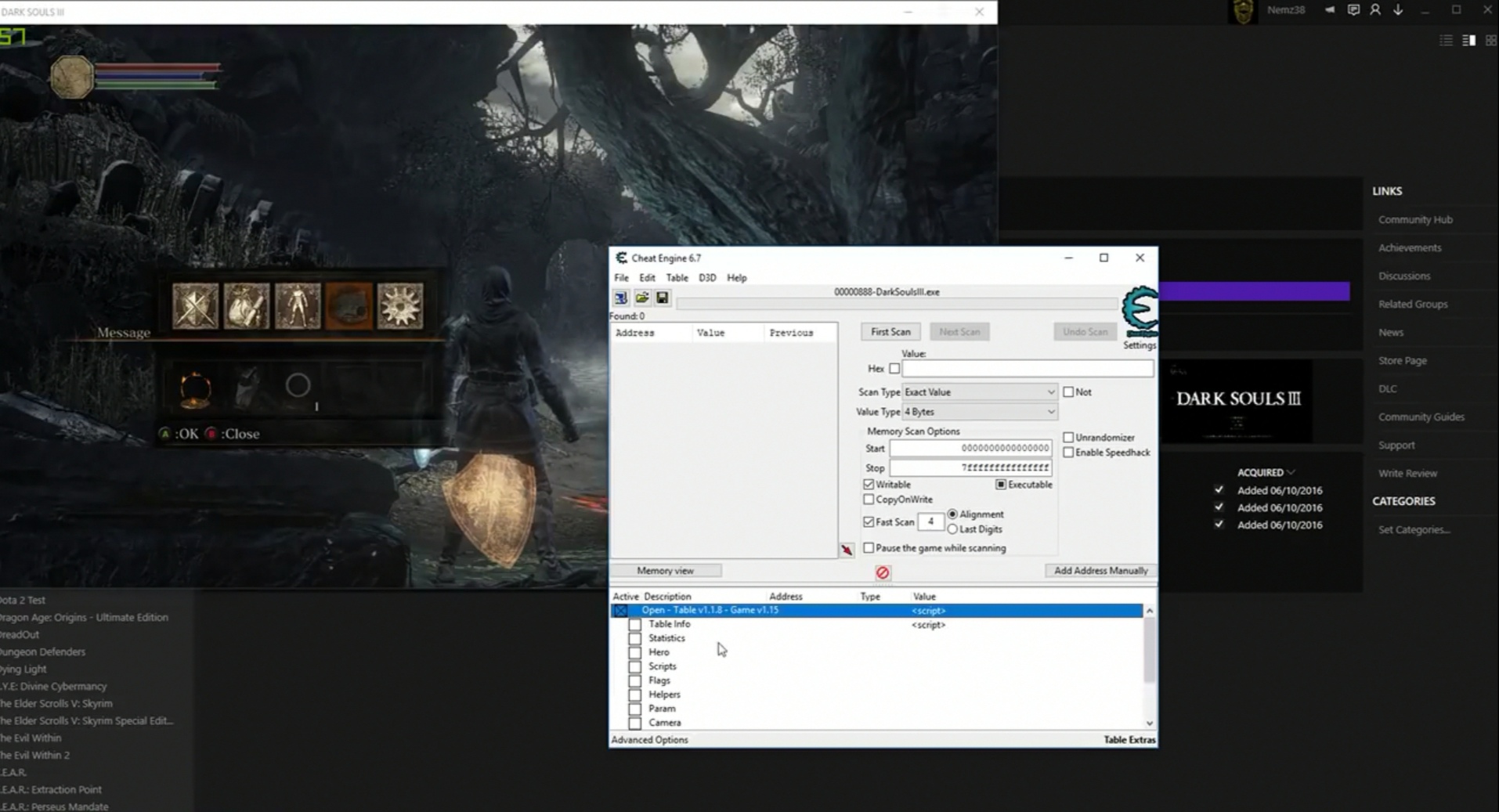
Task: Click the red delete-all-addresses circle icon
Action: tap(883, 572)
